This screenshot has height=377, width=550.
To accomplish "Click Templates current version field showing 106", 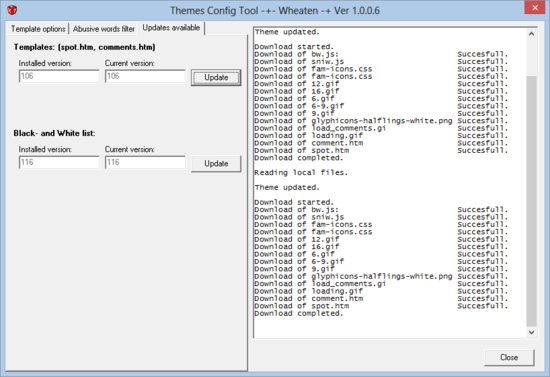I will click(x=145, y=76).
